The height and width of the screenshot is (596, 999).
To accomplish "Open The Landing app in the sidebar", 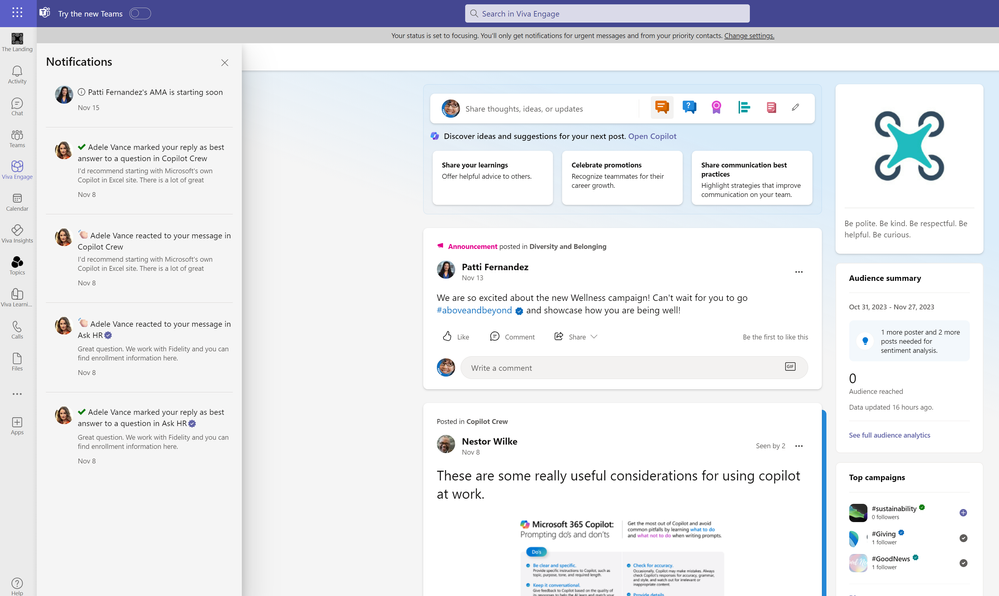I will coord(17,43).
